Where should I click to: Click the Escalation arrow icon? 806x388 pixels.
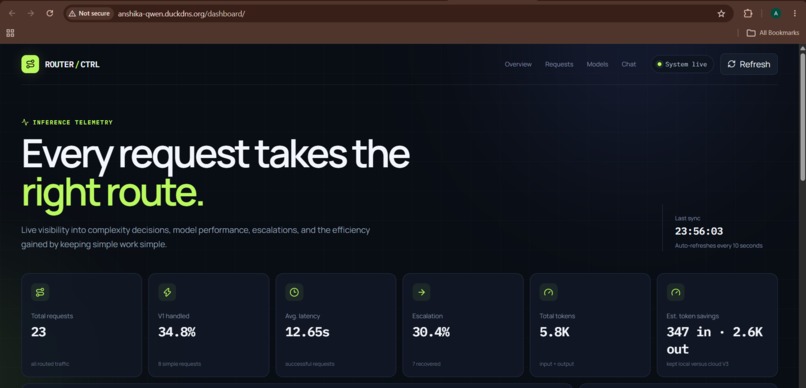click(x=422, y=292)
